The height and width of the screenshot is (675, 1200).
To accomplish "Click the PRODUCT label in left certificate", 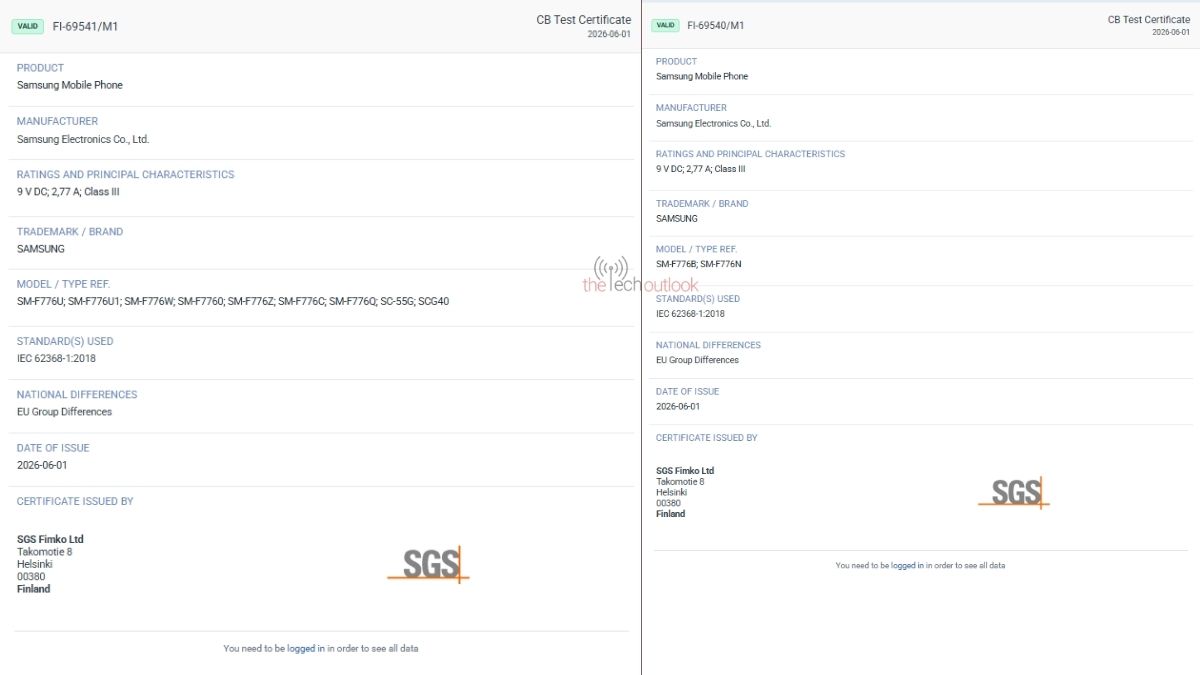I will pos(40,68).
